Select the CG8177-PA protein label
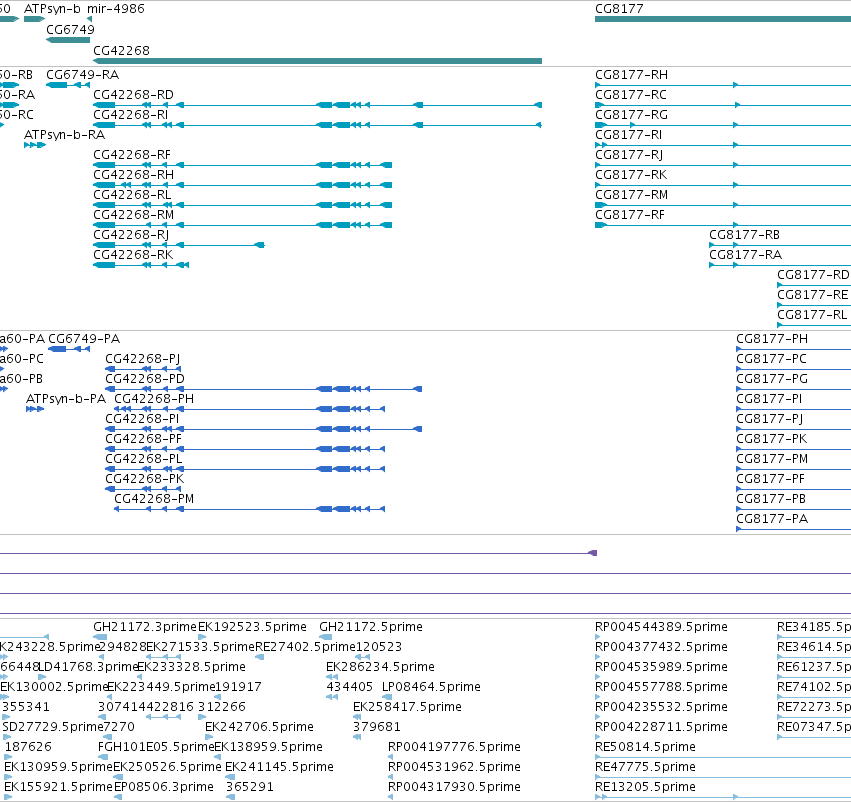The width and height of the screenshot is (851, 802). [x=772, y=519]
